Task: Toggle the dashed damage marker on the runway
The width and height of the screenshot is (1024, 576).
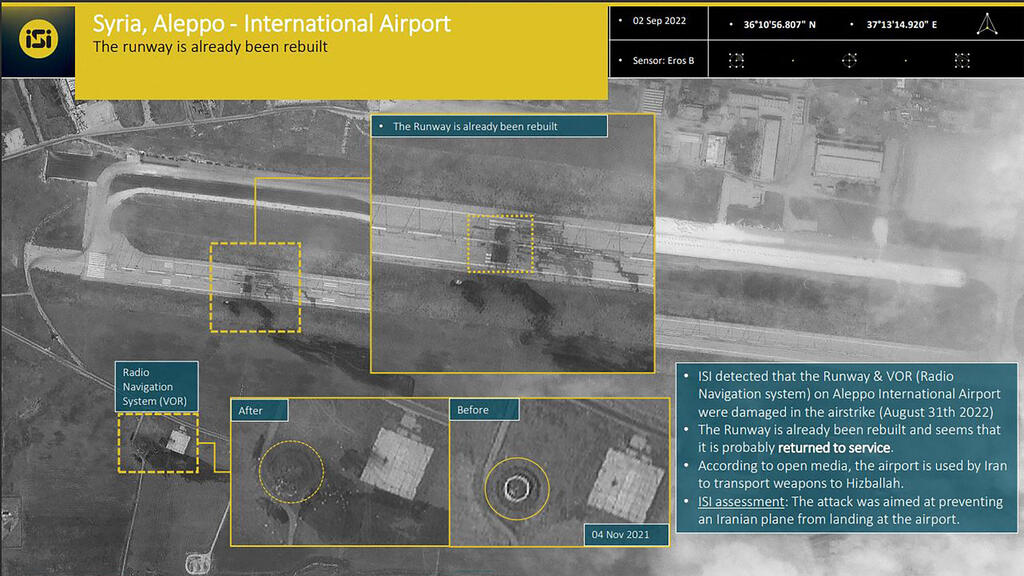Action: pos(253,284)
